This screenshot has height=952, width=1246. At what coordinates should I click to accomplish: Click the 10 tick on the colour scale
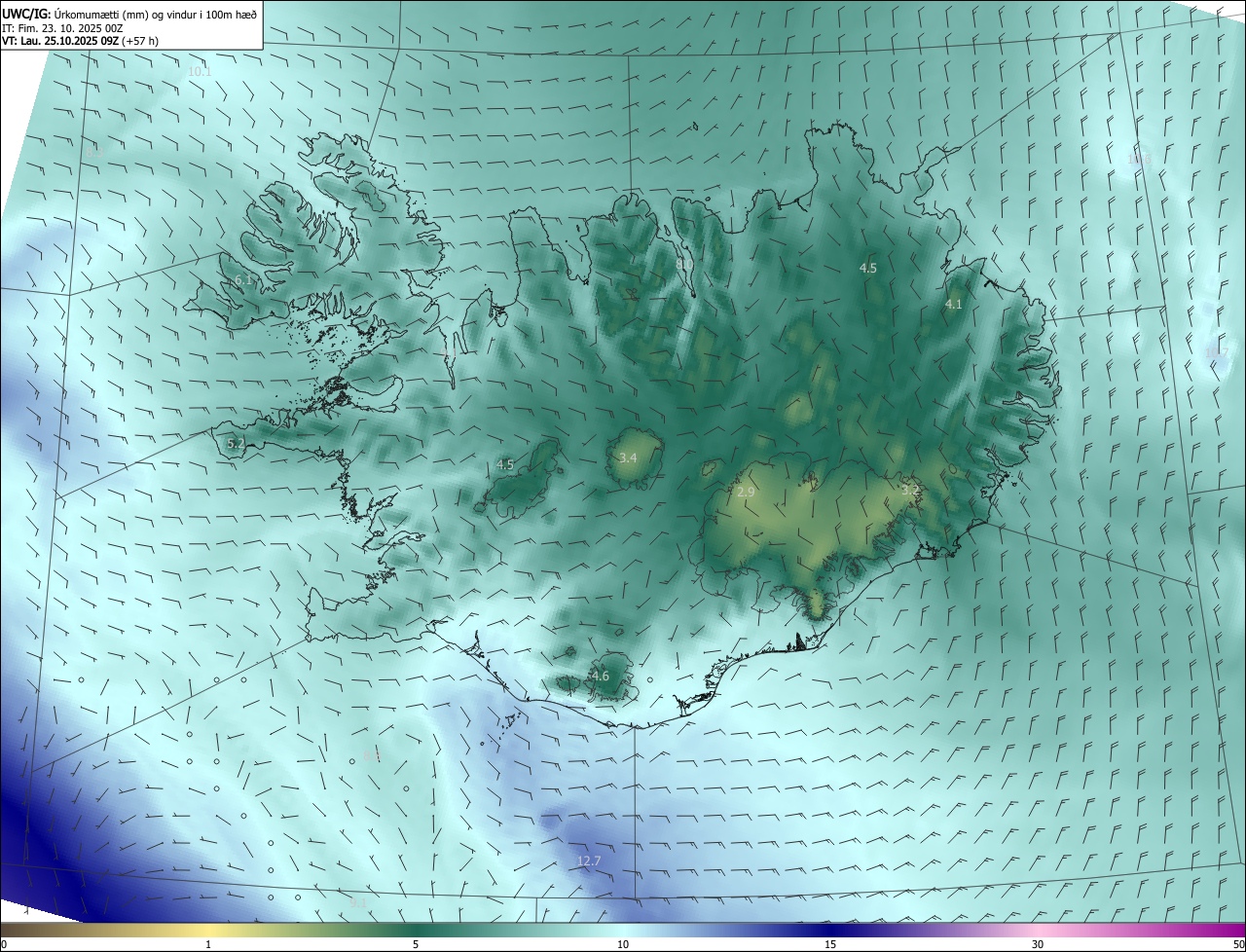[623, 944]
